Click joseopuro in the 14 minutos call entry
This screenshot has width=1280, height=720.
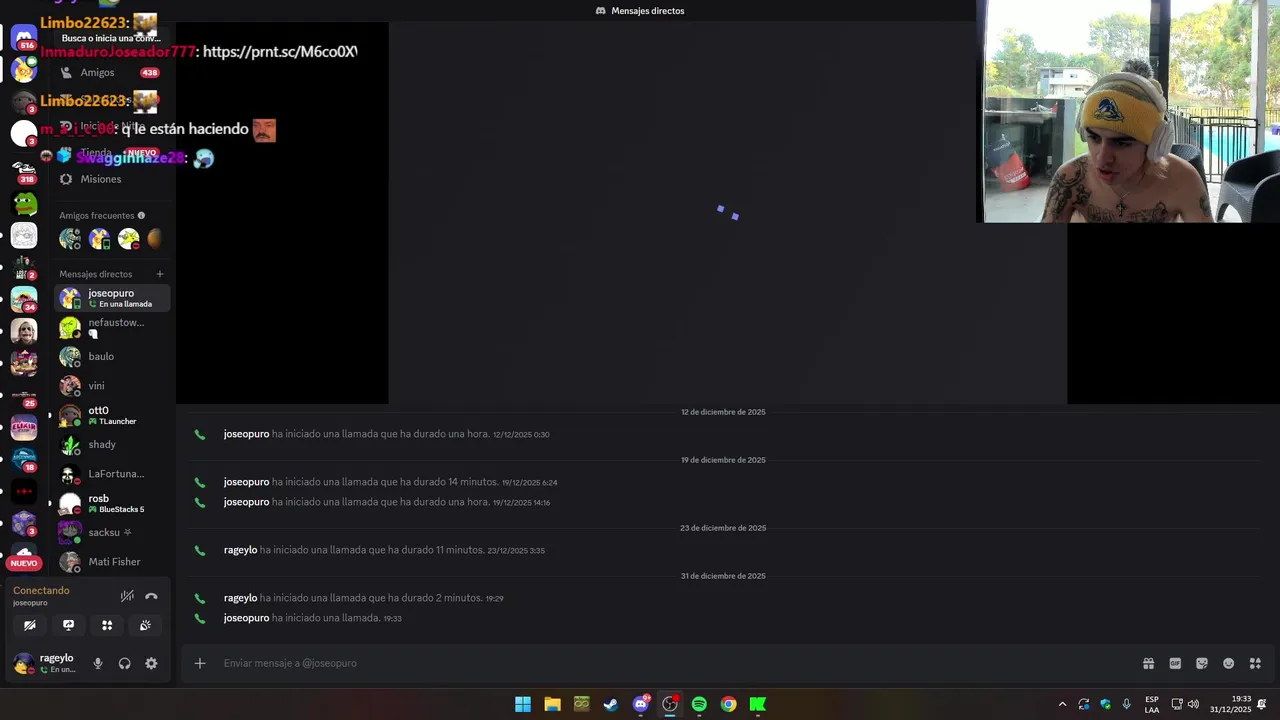point(246,482)
